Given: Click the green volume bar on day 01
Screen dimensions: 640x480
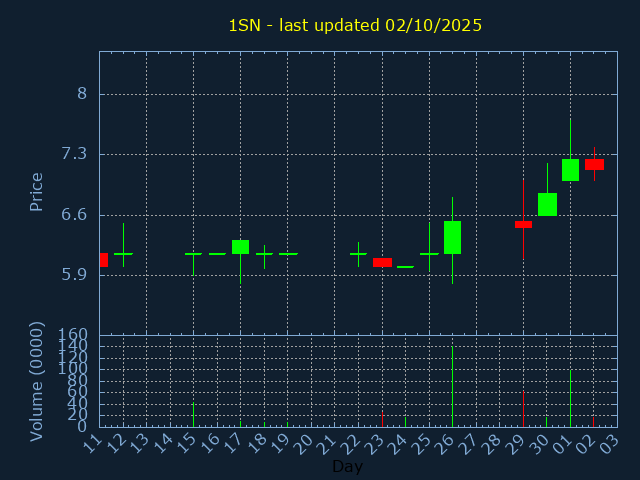Looking at the screenshot, I should point(570,398).
